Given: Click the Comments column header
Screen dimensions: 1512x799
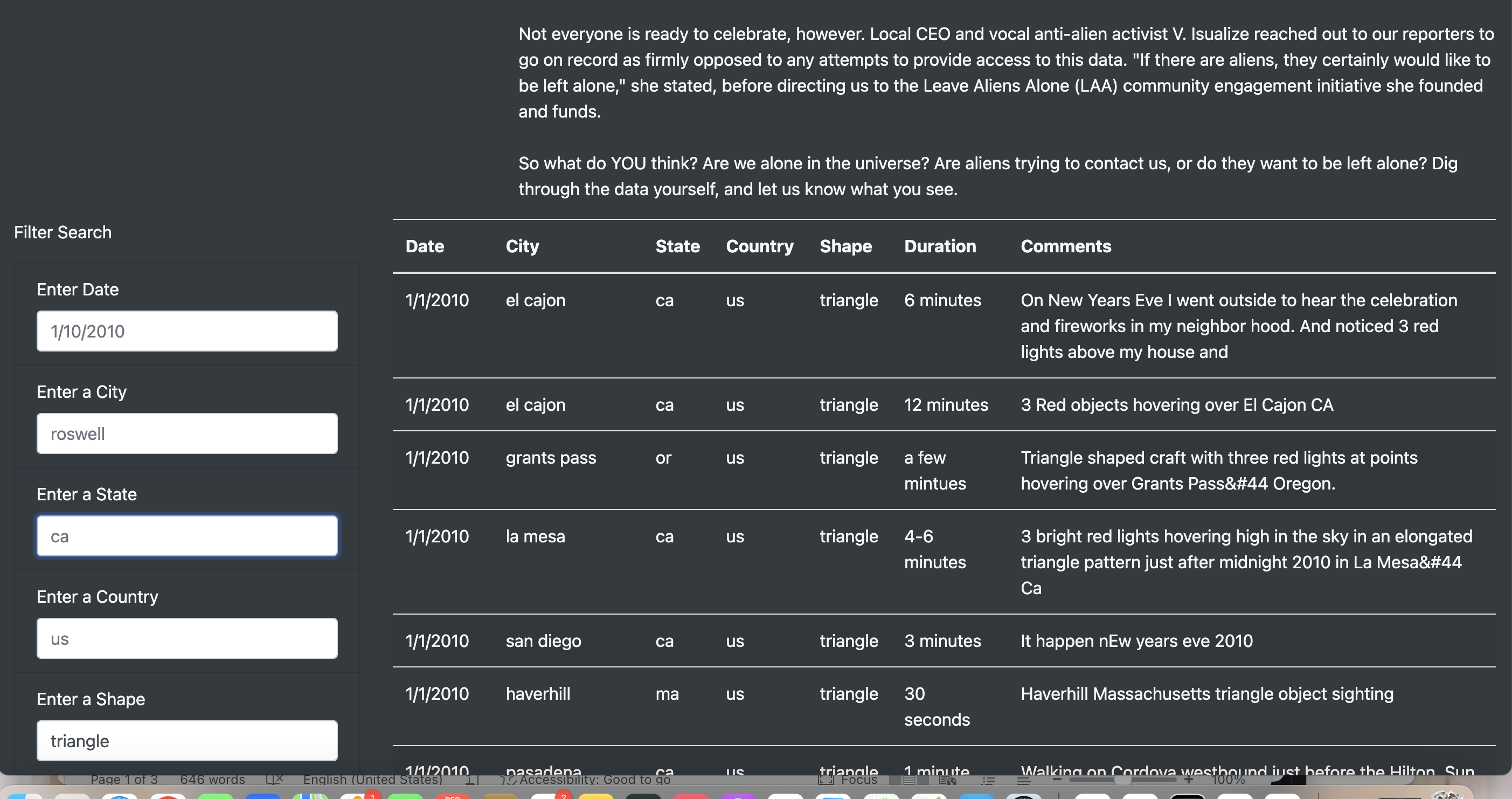Looking at the screenshot, I should (x=1066, y=246).
